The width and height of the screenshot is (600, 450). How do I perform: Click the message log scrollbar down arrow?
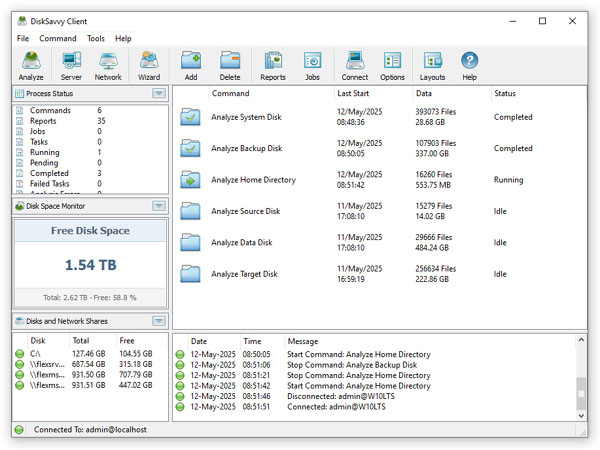click(x=581, y=416)
